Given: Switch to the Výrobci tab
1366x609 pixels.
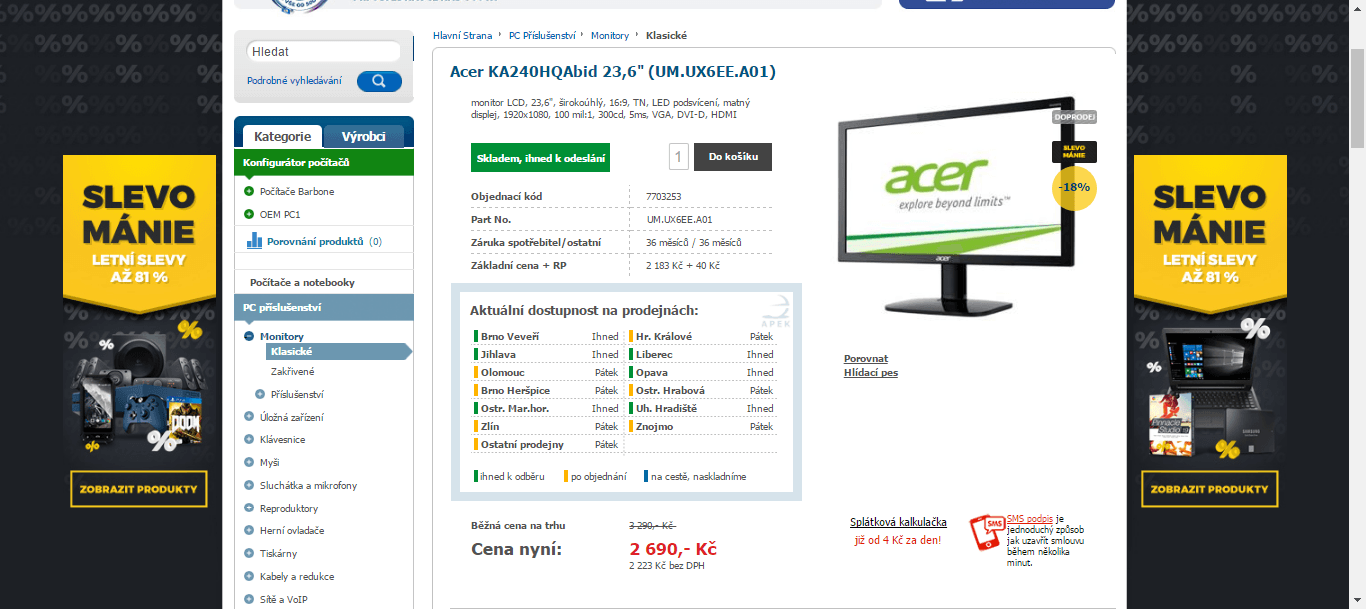Looking at the screenshot, I should [x=364, y=136].
